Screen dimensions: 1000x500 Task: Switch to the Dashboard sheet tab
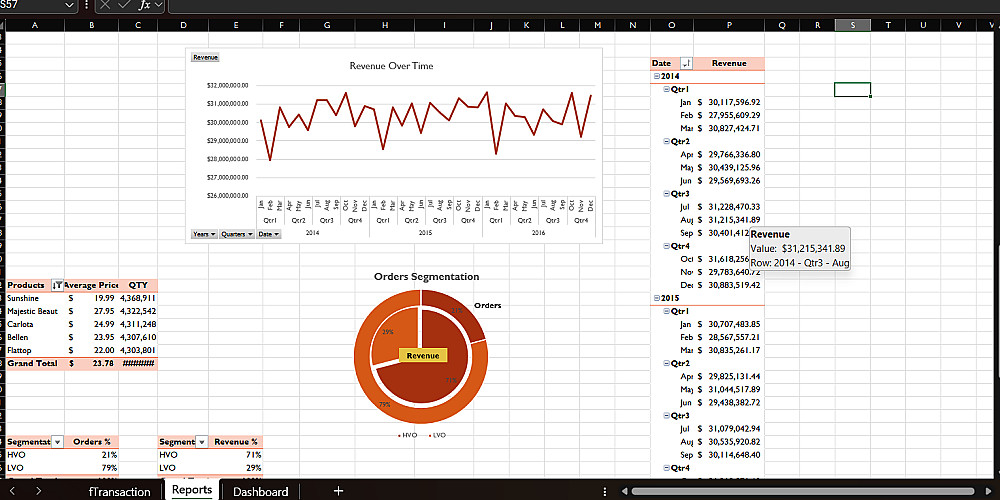click(x=260, y=491)
